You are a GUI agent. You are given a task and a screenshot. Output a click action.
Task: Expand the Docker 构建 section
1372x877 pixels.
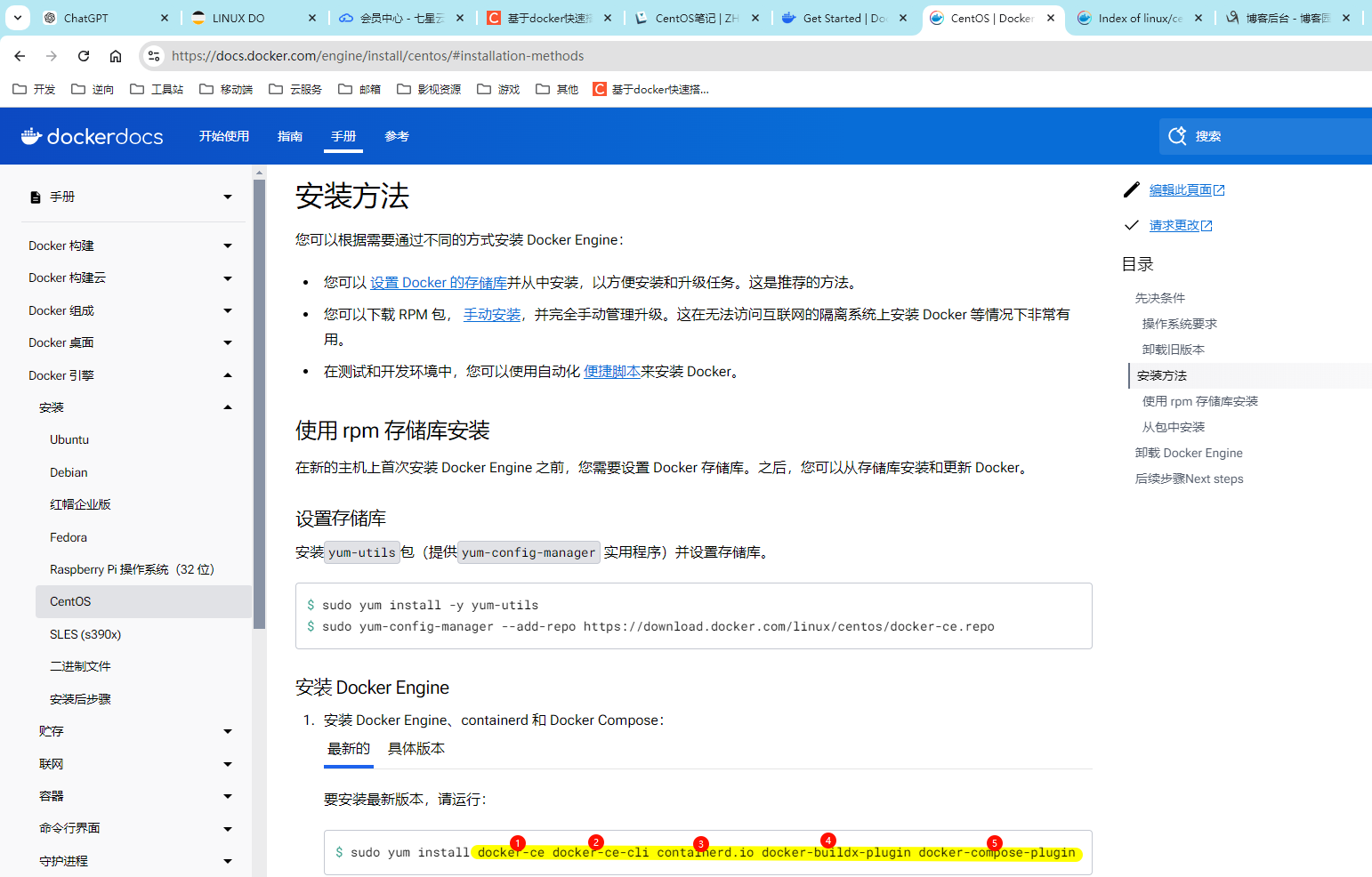(x=228, y=245)
